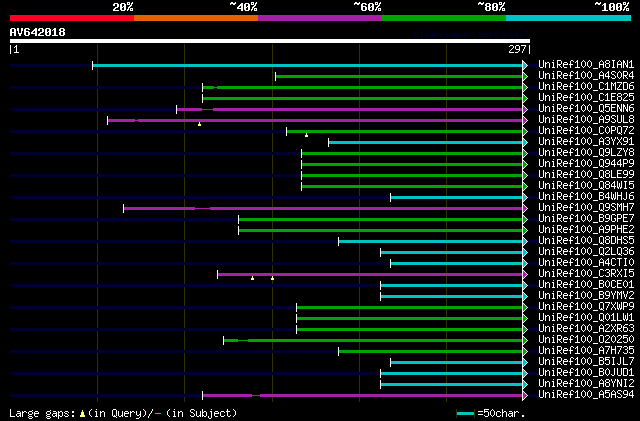Click the purple ~60% identity legend segment
The height and width of the screenshot is (421, 640).
click(320, 18)
